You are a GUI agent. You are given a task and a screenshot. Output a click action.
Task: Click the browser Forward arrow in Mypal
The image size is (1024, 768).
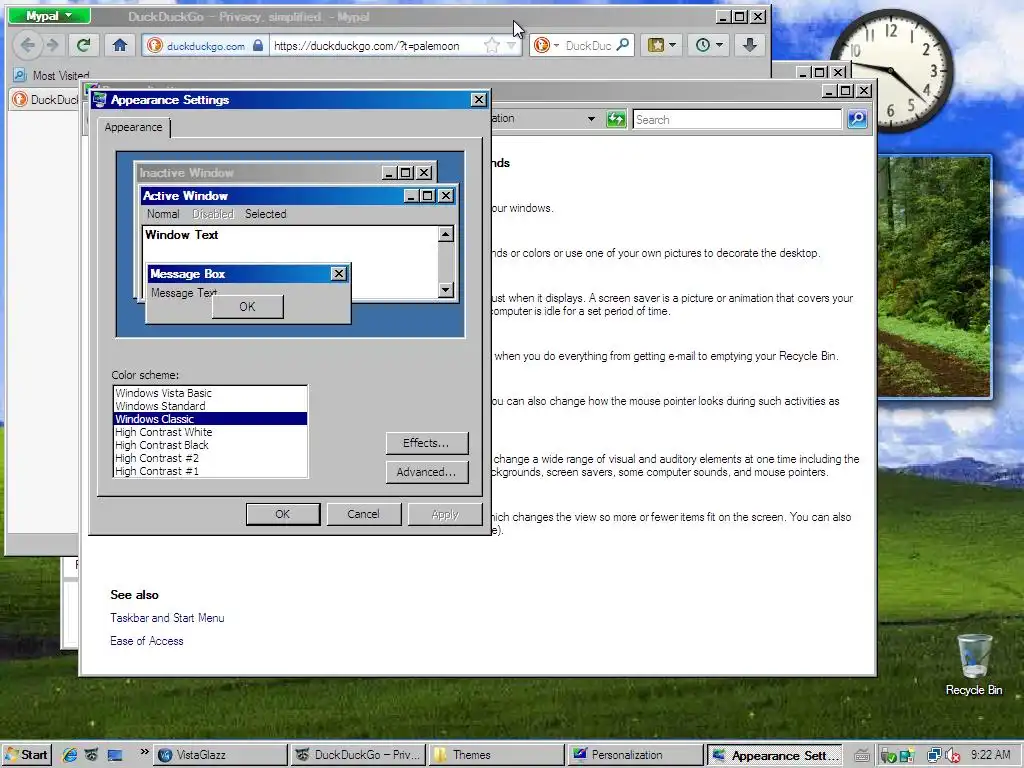(x=52, y=45)
